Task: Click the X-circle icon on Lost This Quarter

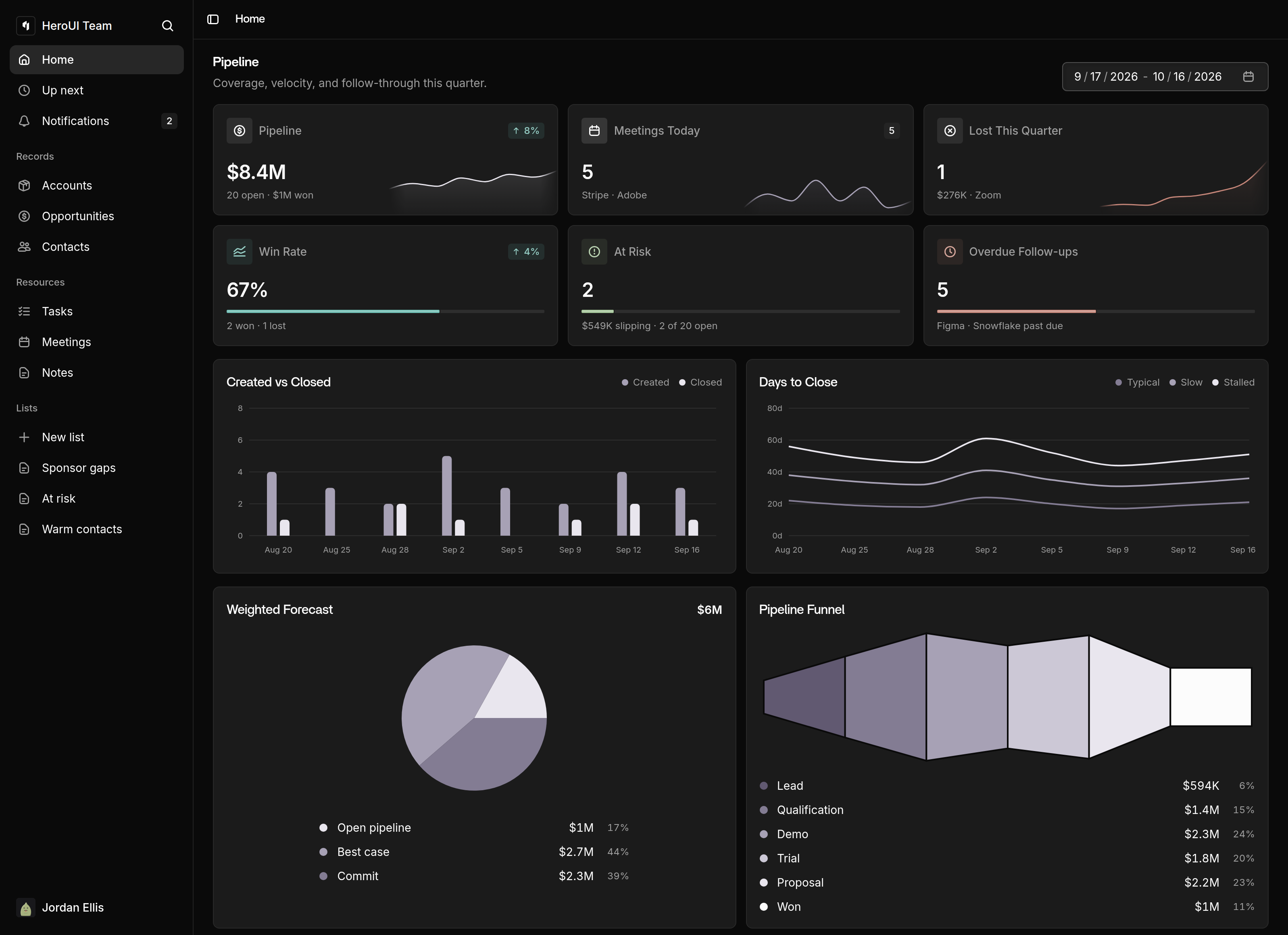Action: tap(950, 131)
